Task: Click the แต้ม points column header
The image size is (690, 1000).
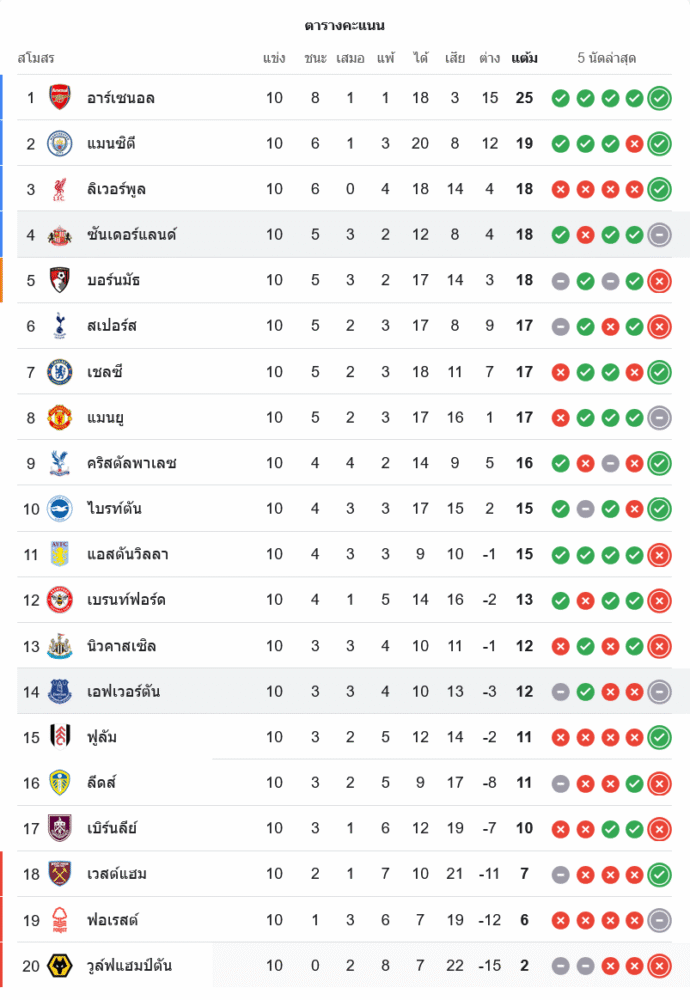Action: tap(524, 58)
